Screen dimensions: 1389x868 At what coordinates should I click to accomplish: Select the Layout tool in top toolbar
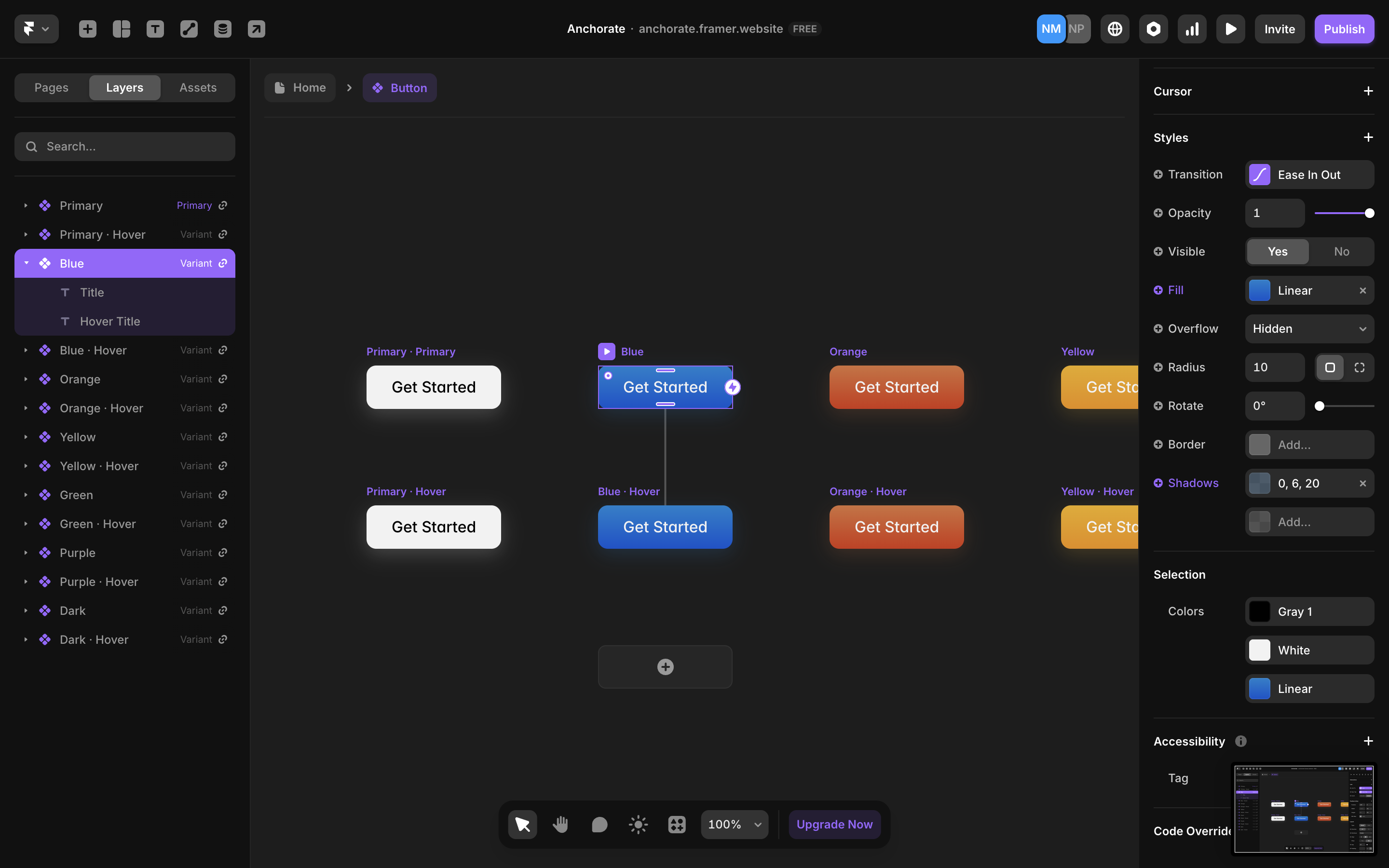[121, 29]
